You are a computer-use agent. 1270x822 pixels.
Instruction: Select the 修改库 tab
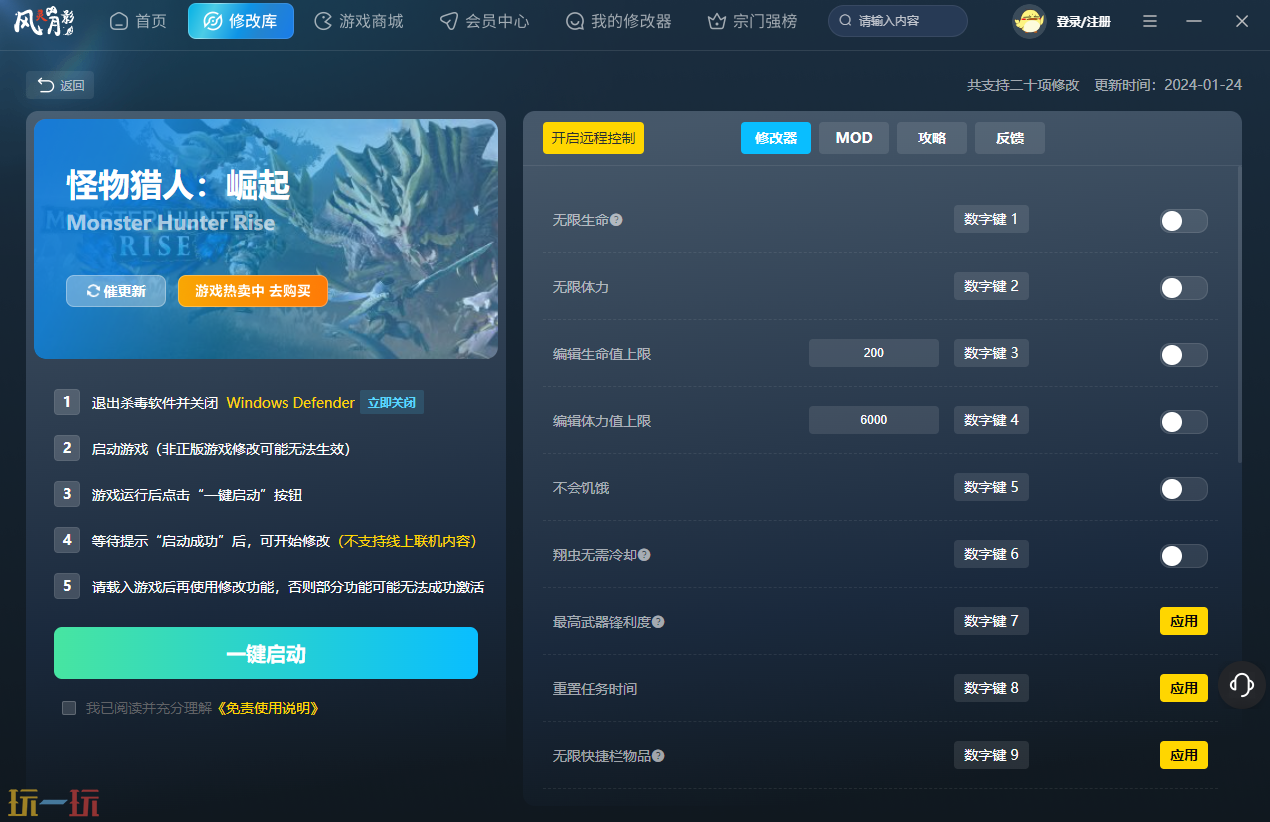(x=241, y=21)
